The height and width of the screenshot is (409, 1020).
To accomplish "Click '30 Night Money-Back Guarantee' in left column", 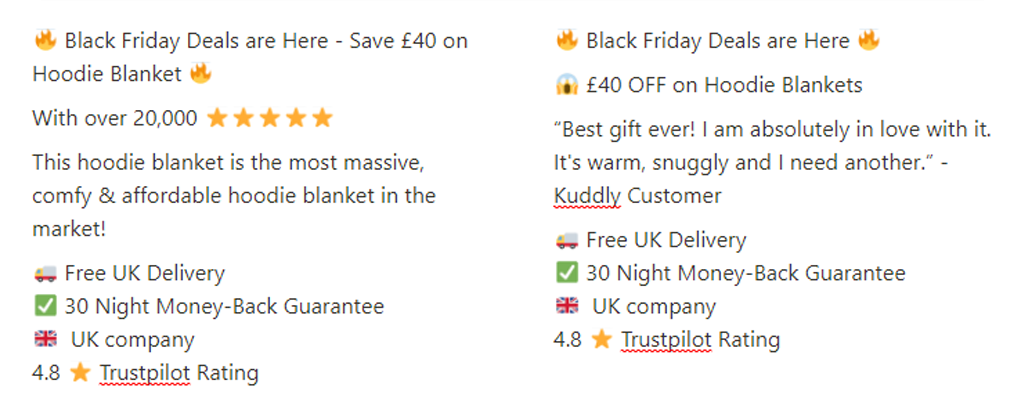I will pos(224,306).
